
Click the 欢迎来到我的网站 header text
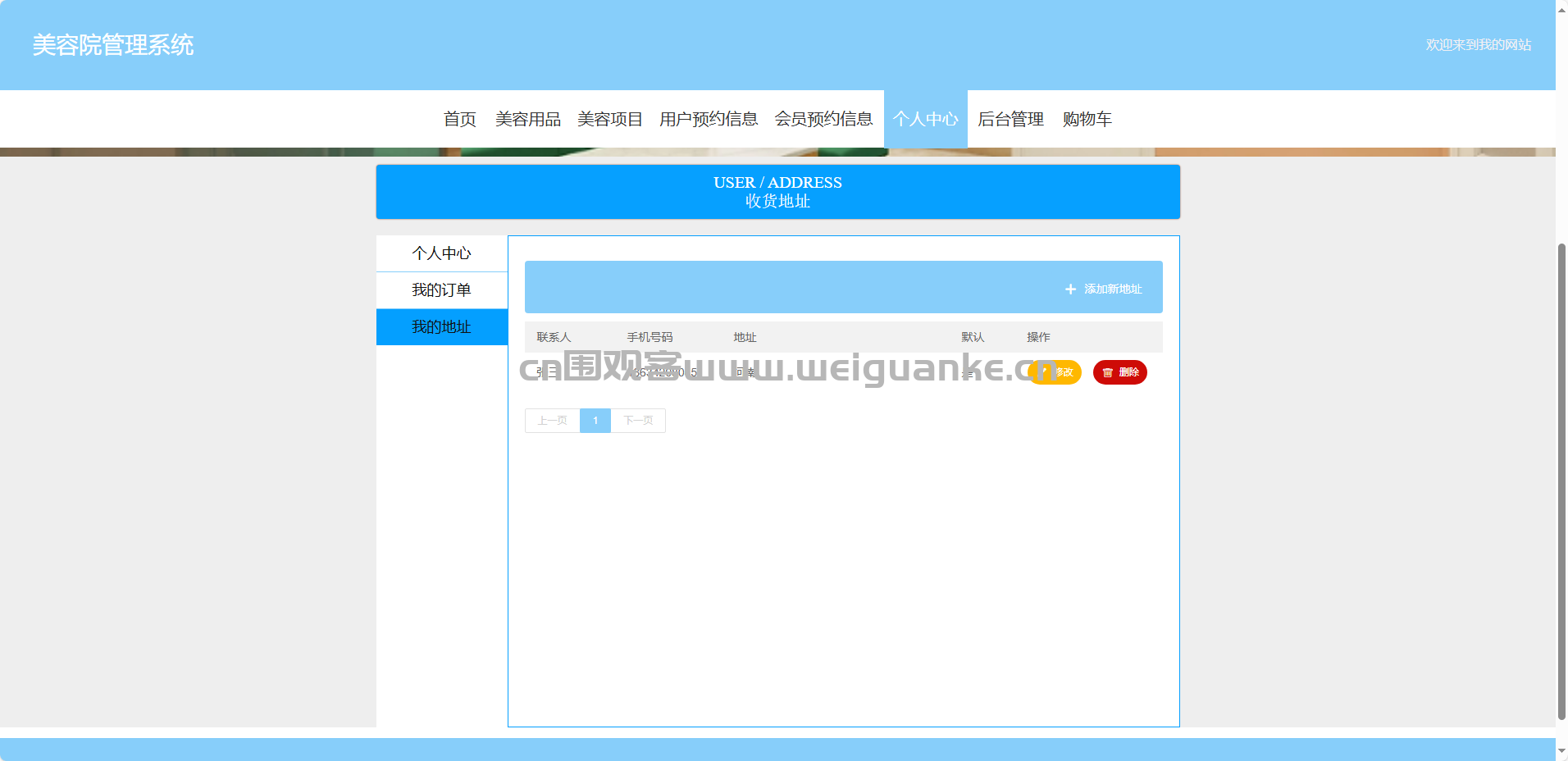click(x=1479, y=45)
